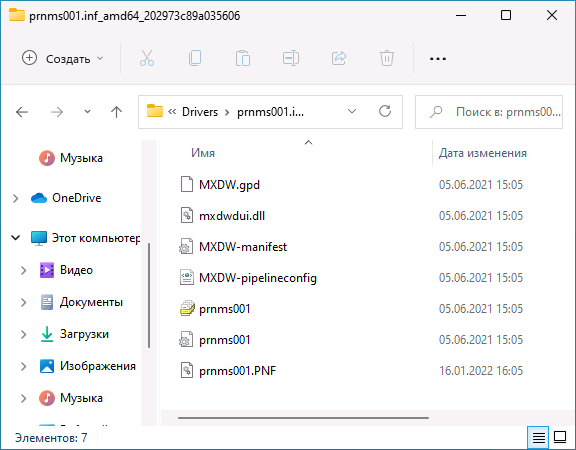Select the MXDW.gpd file
Image resolution: width=576 pixels, height=450 pixels.
(x=229, y=184)
